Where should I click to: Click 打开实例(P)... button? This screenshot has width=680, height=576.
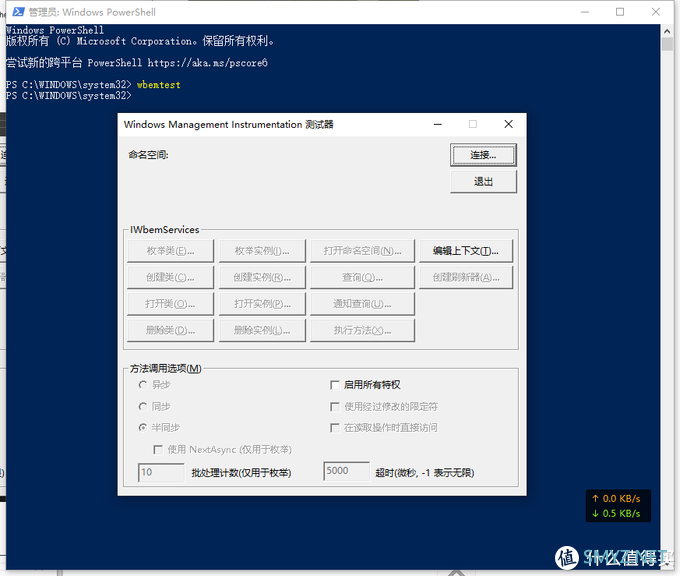262,304
